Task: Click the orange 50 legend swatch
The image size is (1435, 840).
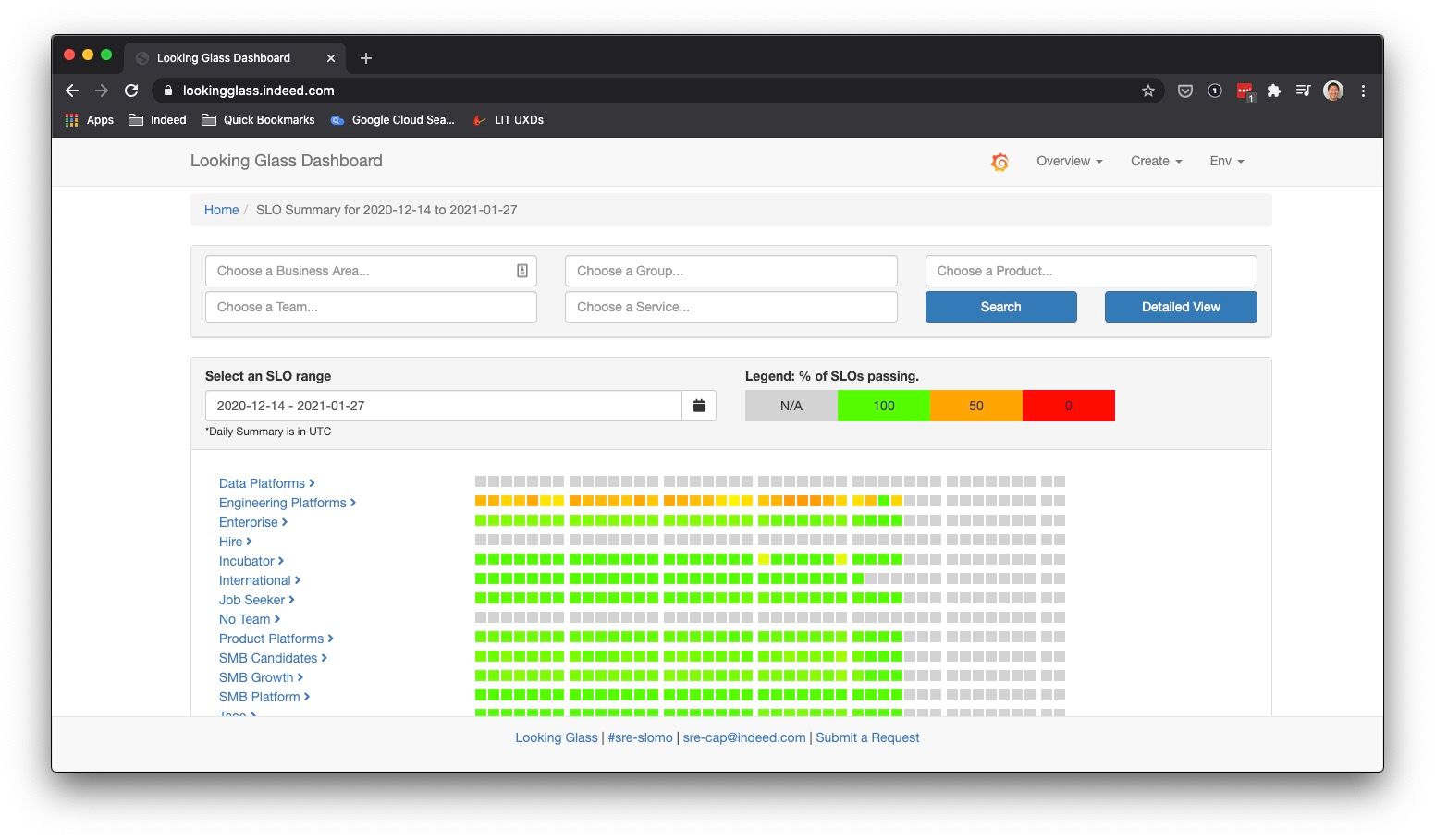Action: 976,406
